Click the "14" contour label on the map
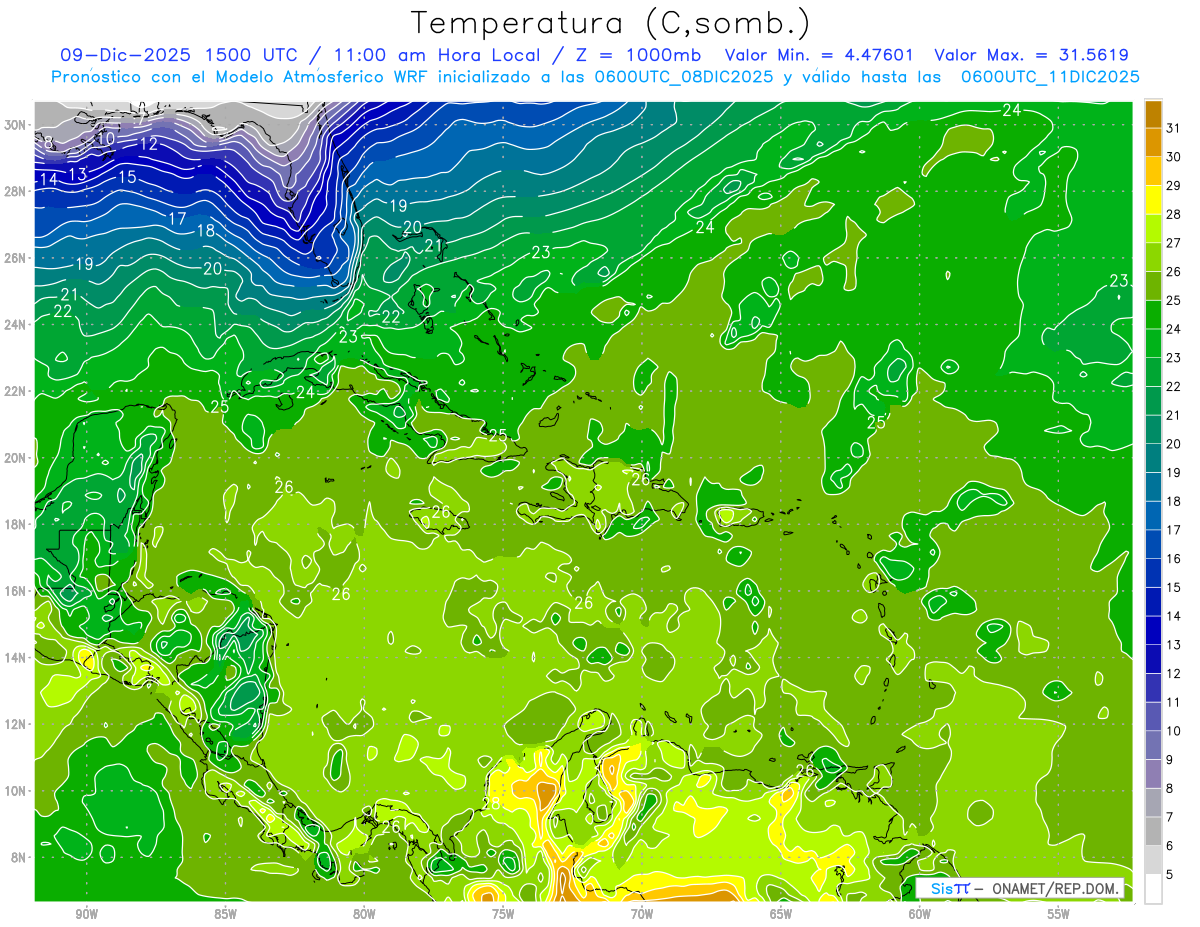The image size is (1200, 927). 48,180
